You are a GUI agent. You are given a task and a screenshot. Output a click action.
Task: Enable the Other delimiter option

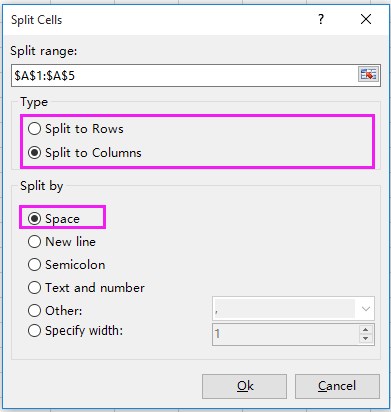coord(55,311)
